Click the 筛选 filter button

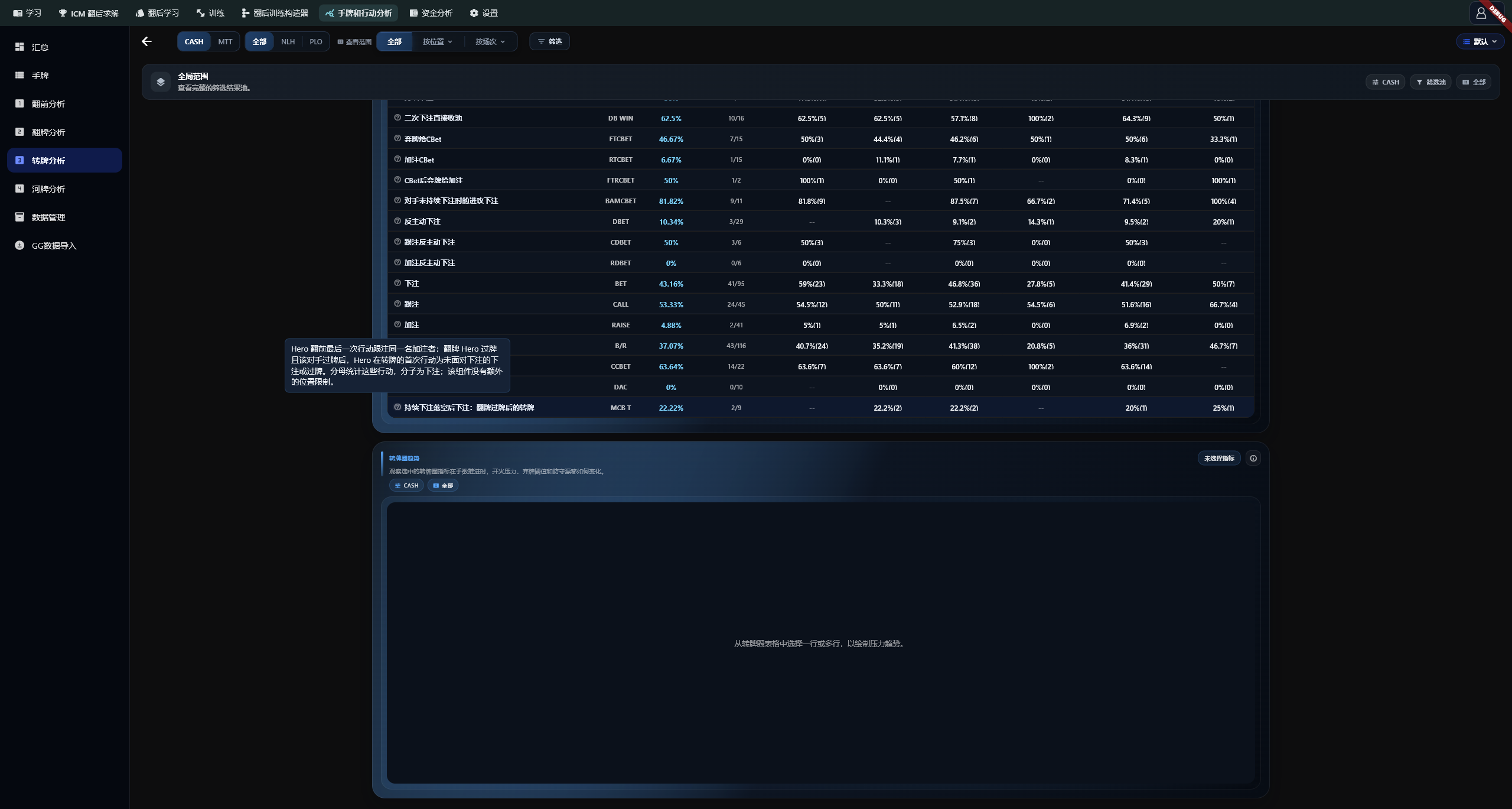(549, 41)
